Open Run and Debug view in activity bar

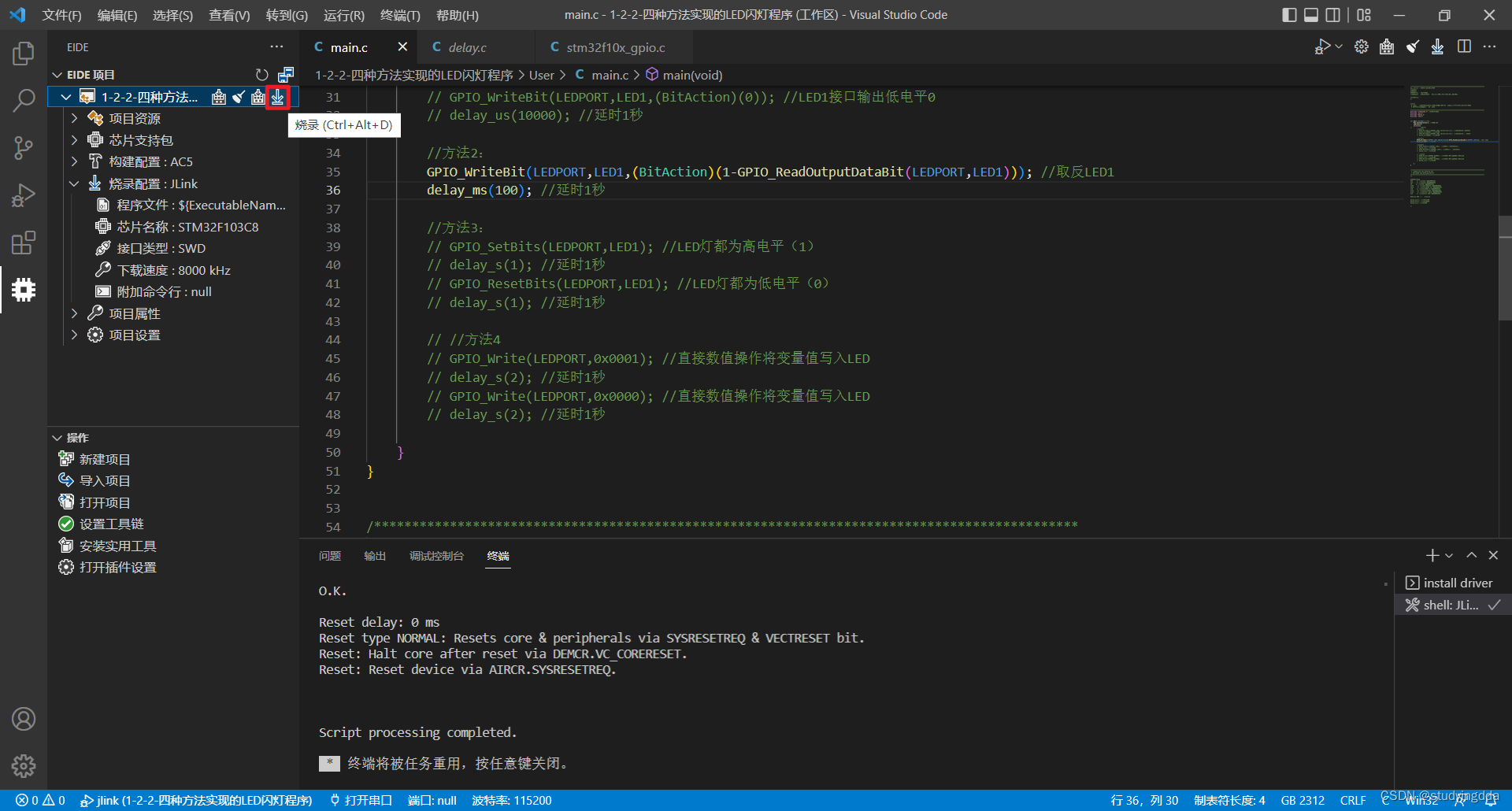pos(24,195)
